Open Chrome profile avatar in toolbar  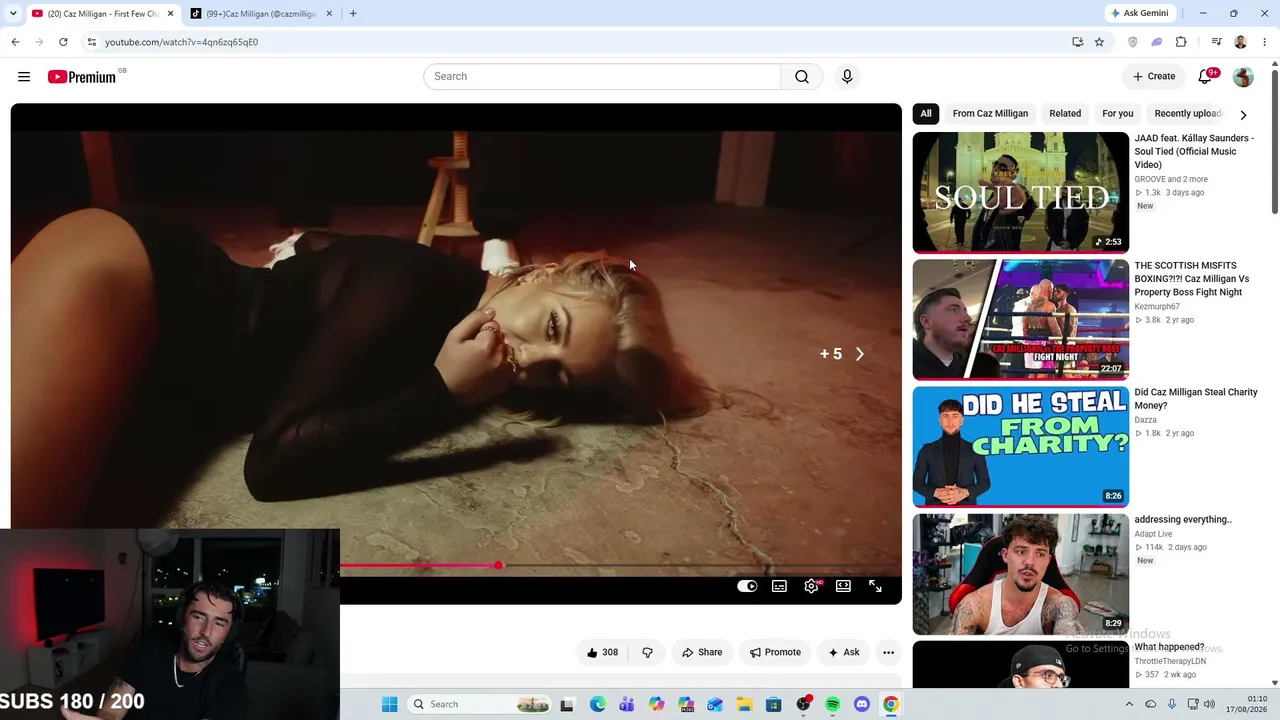pyautogui.click(x=1241, y=42)
